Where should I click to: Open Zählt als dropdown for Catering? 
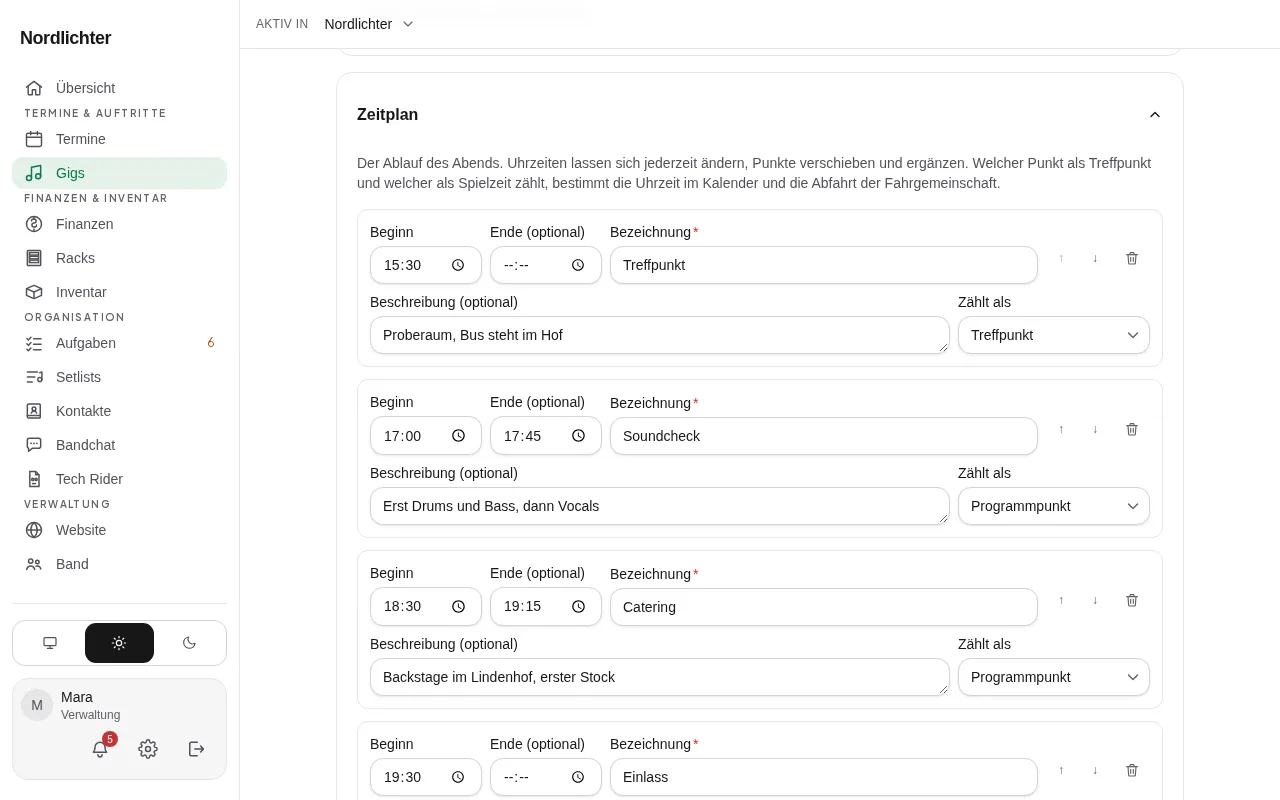click(x=1054, y=677)
